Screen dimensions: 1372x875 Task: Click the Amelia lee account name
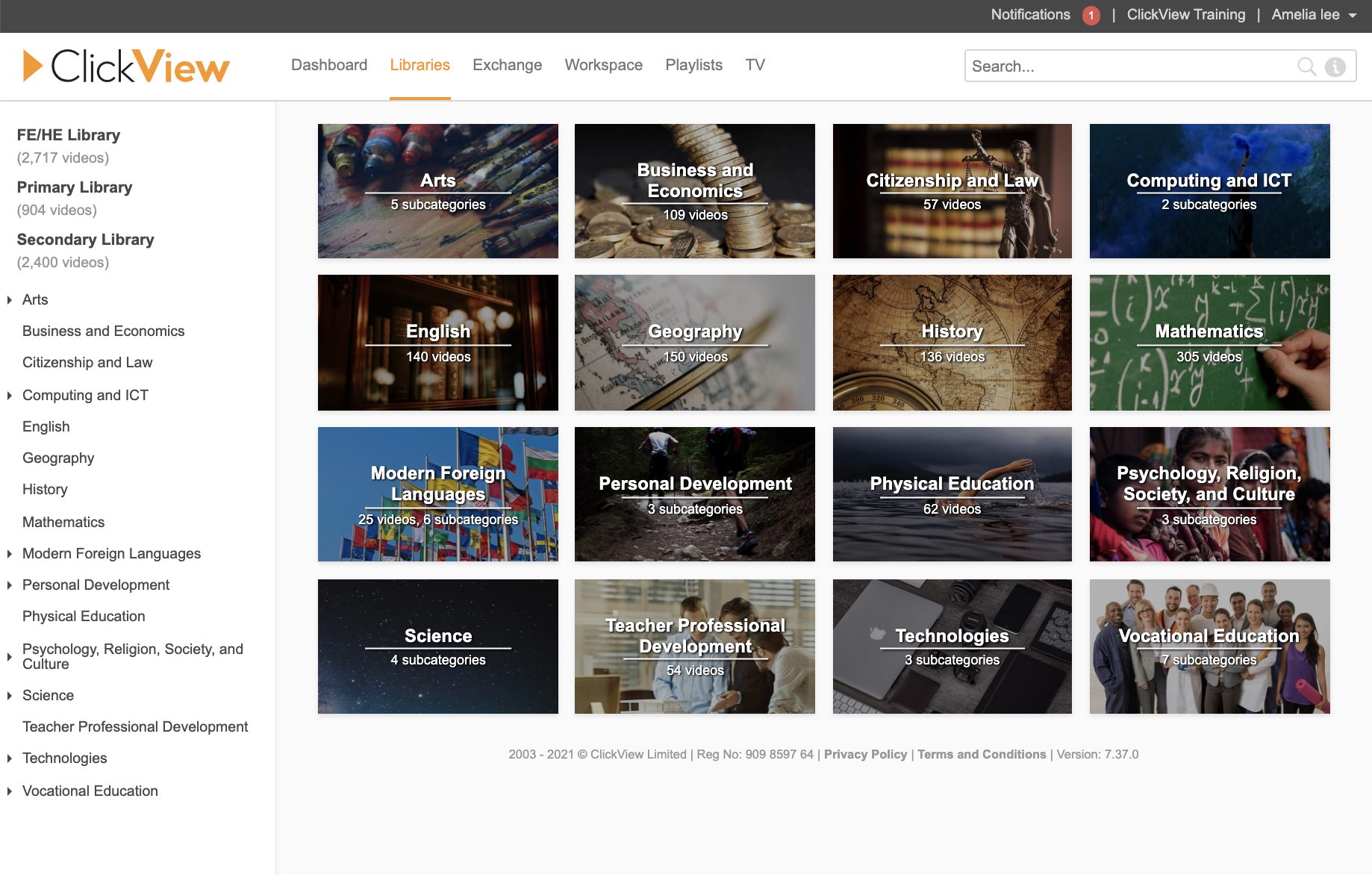[x=1305, y=15]
